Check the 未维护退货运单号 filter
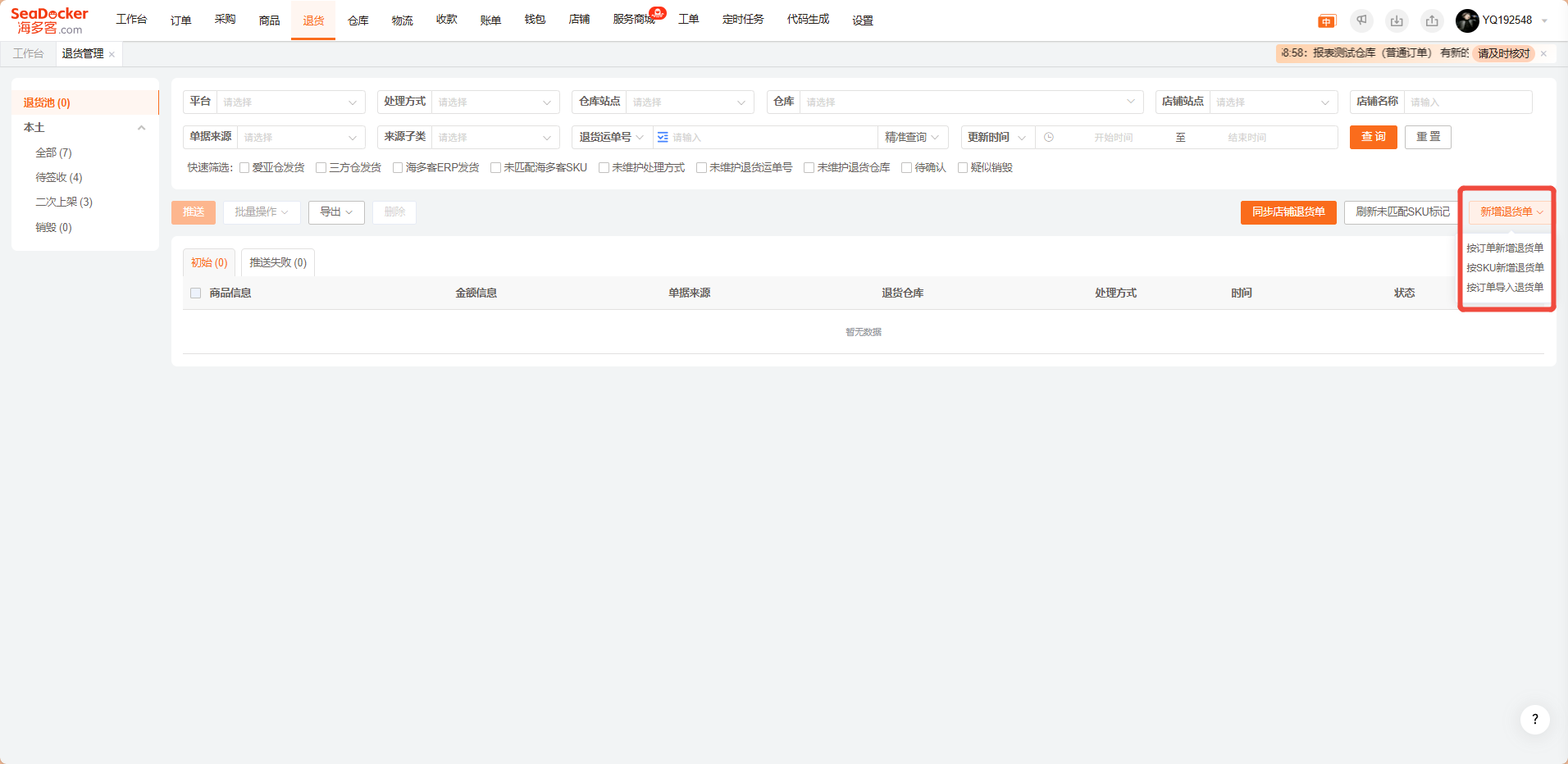The width and height of the screenshot is (1568, 764). (x=701, y=168)
